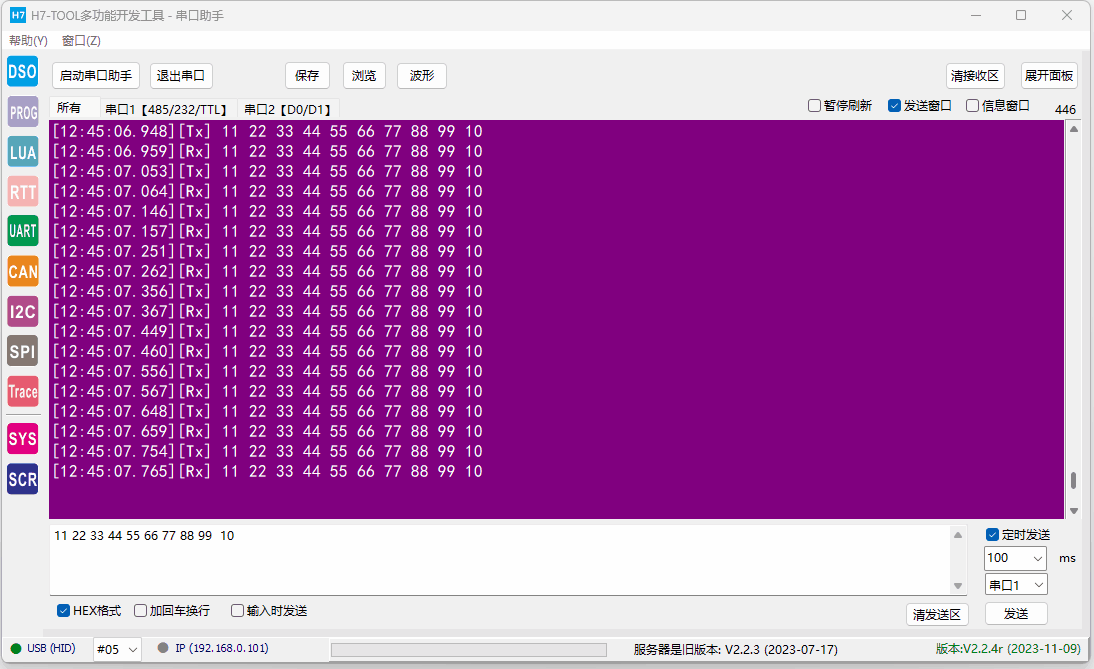Disable the 定时发送 timed send checkbox
The image size is (1094, 669).
(x=993, y=535)
